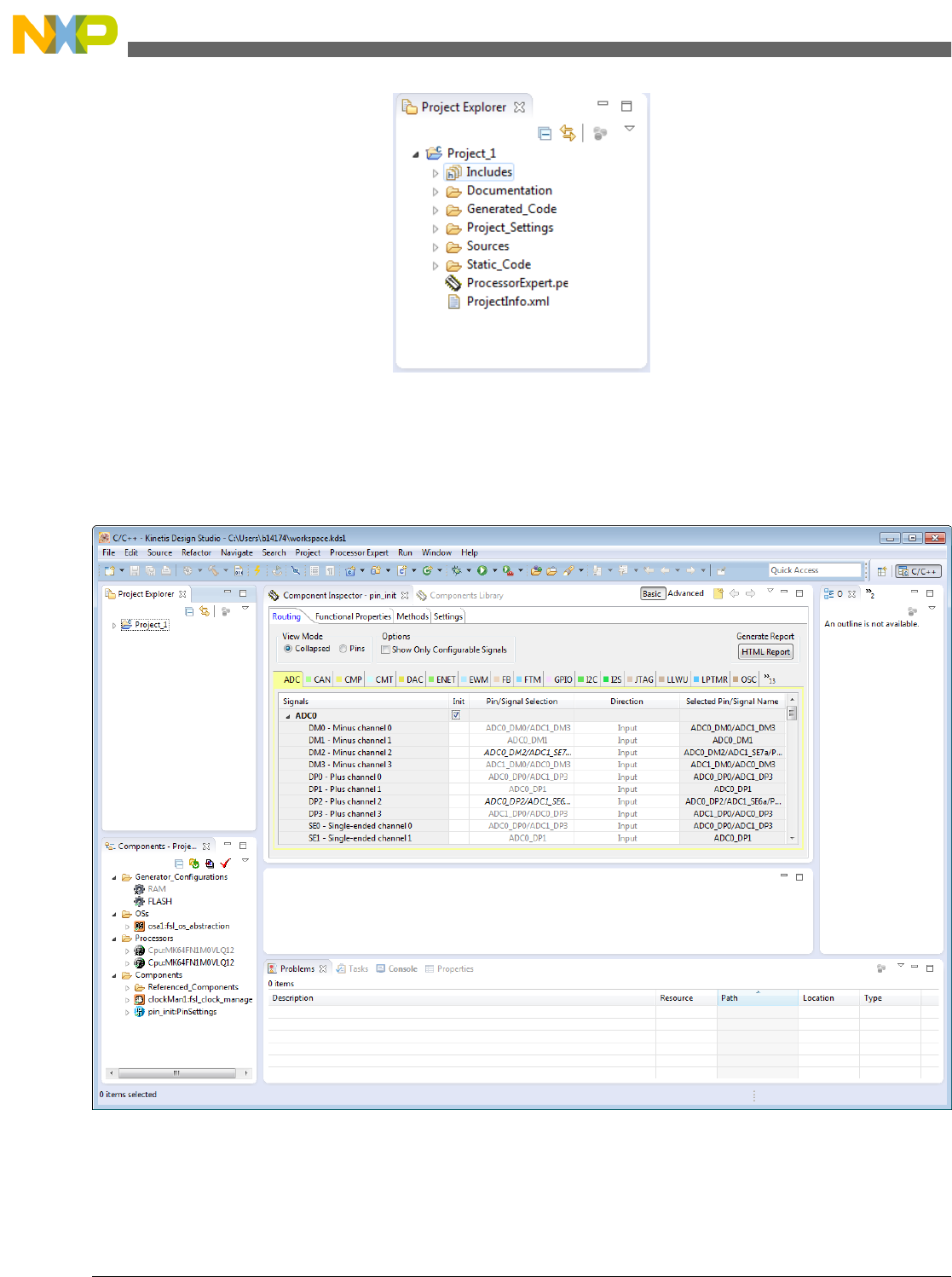Open ProcessorExpert.pe file in Project_1
Screen dimensions: 952x1277
[507, 283]
